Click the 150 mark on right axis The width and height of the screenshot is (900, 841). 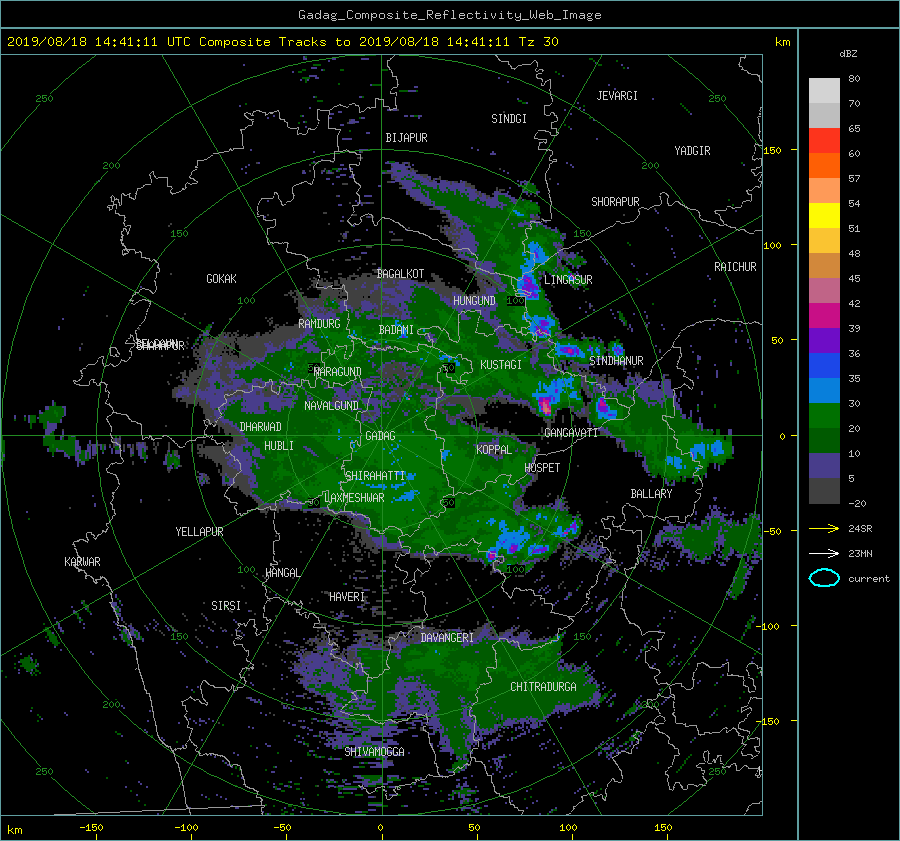coord(772,150)
